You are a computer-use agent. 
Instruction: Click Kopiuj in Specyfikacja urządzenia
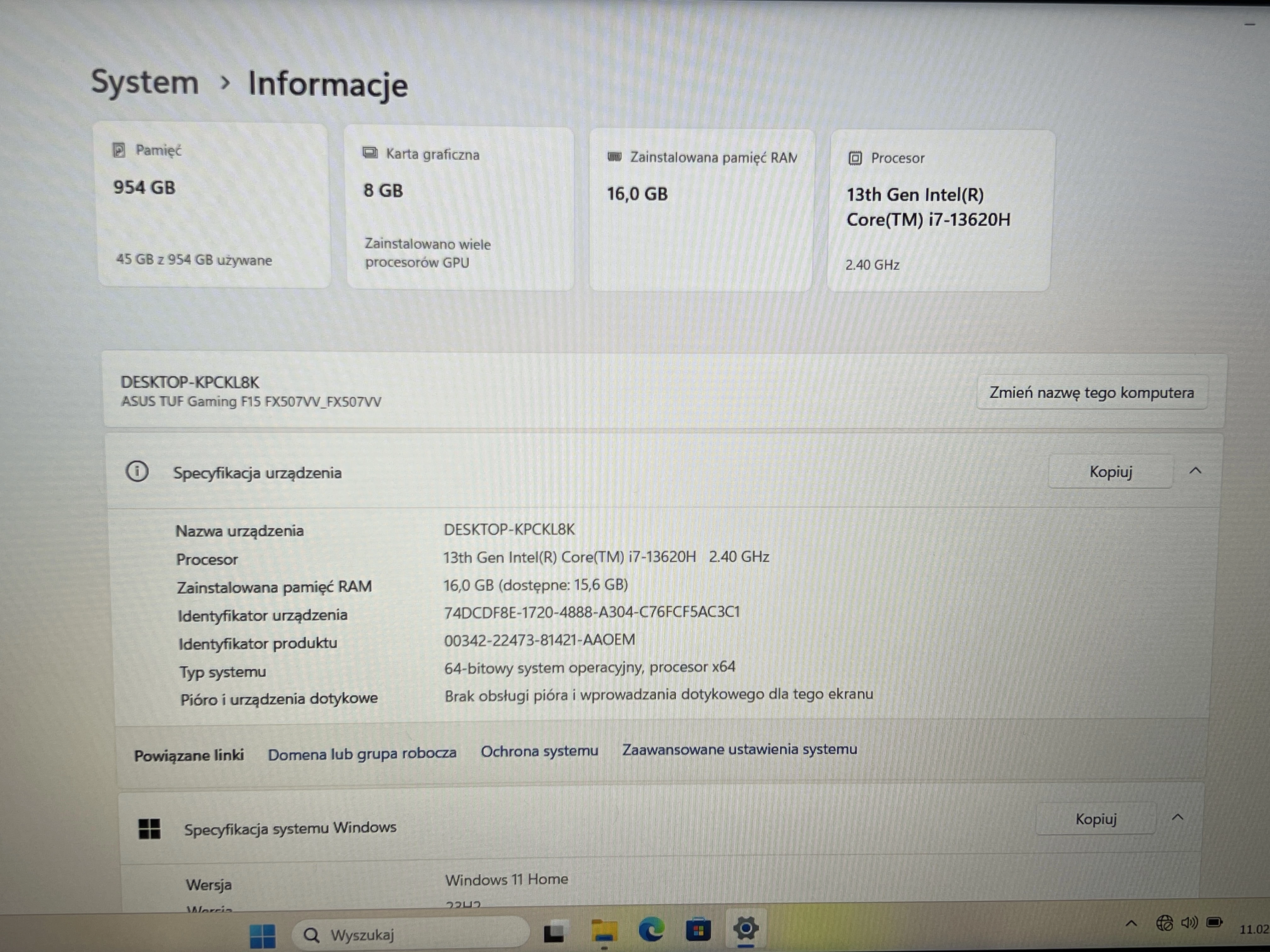pos(1110,471)
